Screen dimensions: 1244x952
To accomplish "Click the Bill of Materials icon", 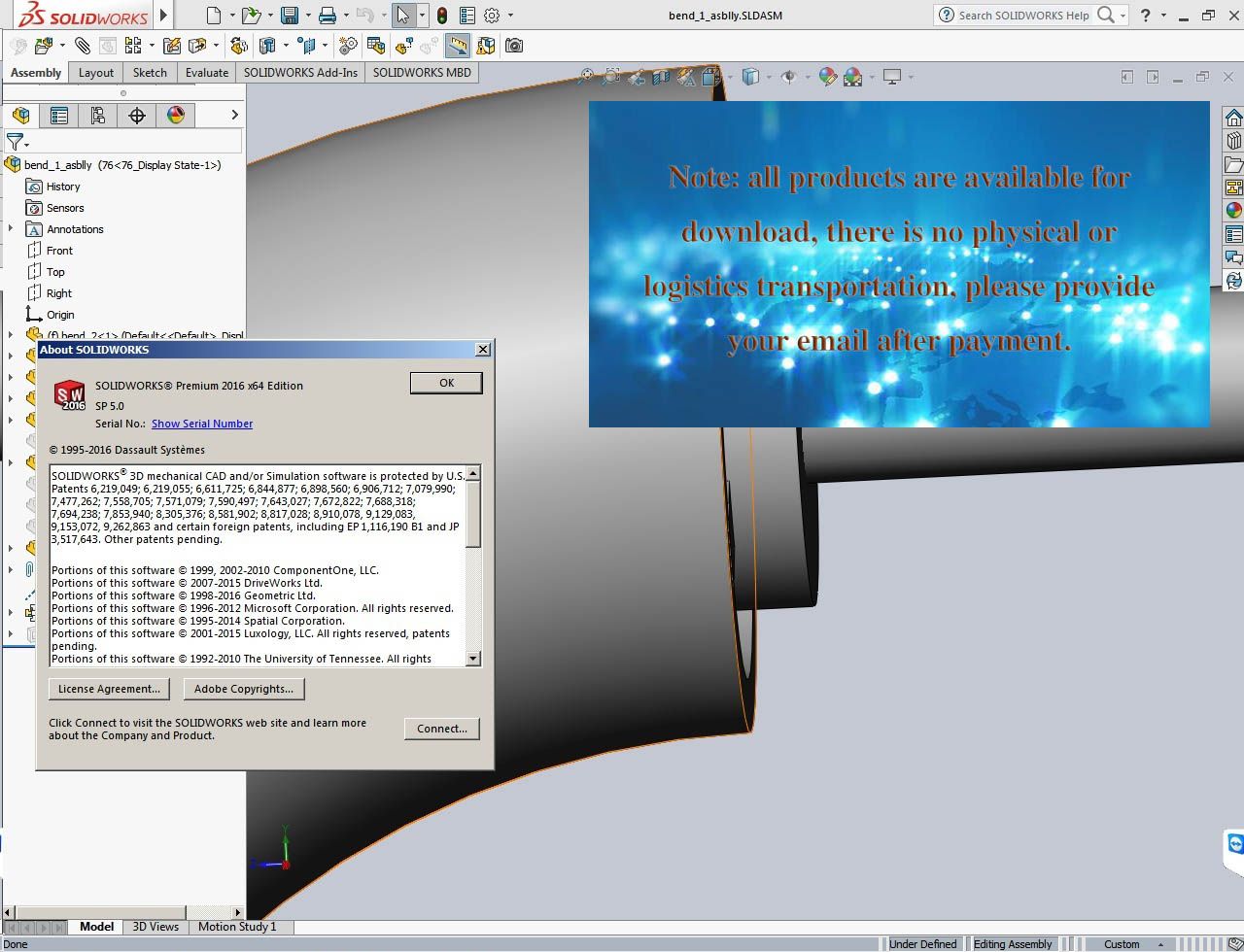I will (x=375, y=45).
